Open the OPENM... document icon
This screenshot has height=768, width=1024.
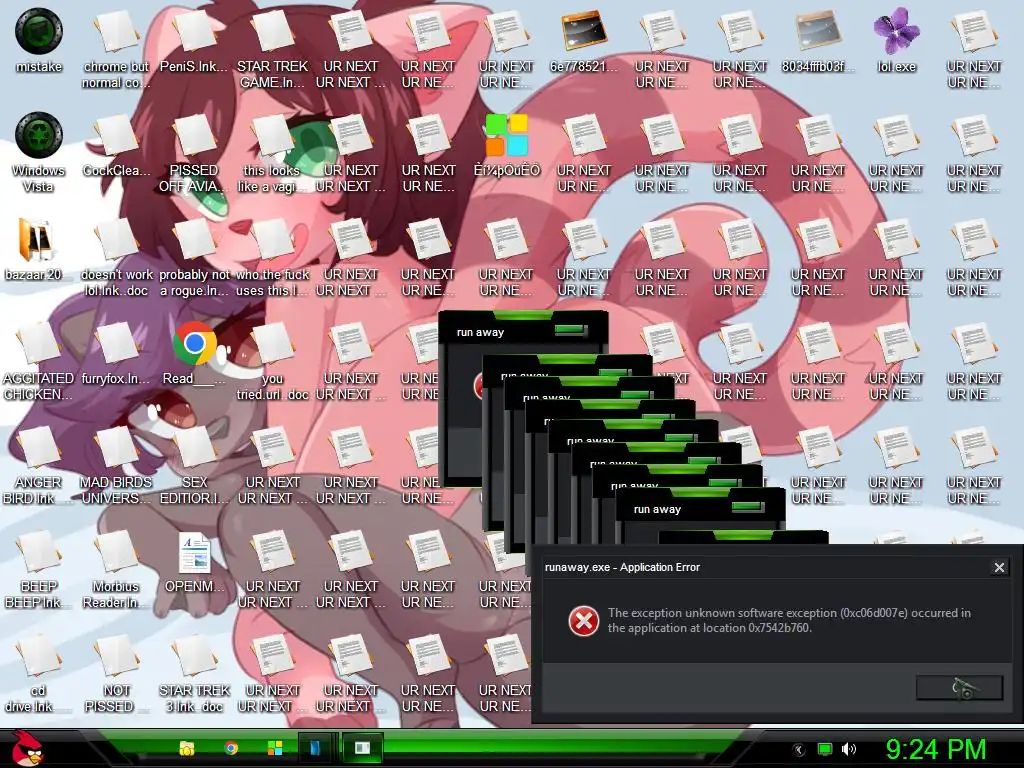(194, 562)
